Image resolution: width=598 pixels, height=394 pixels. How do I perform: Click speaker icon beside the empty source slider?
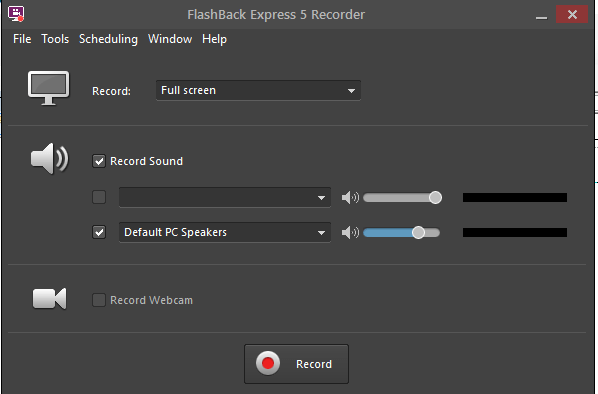350,197
